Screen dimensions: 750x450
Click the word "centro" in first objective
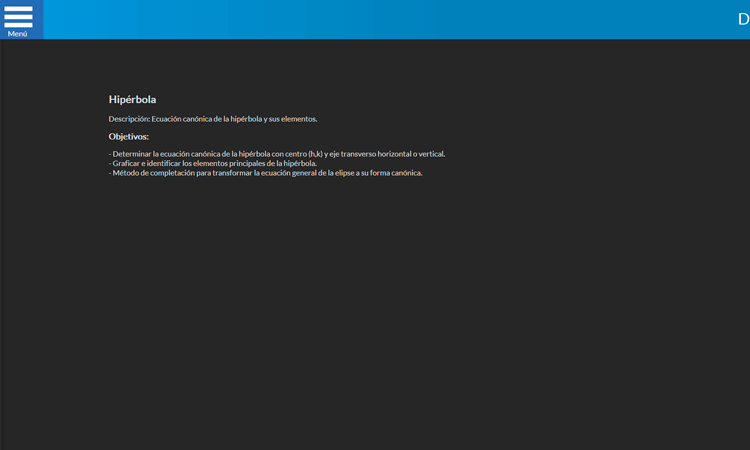295,154
